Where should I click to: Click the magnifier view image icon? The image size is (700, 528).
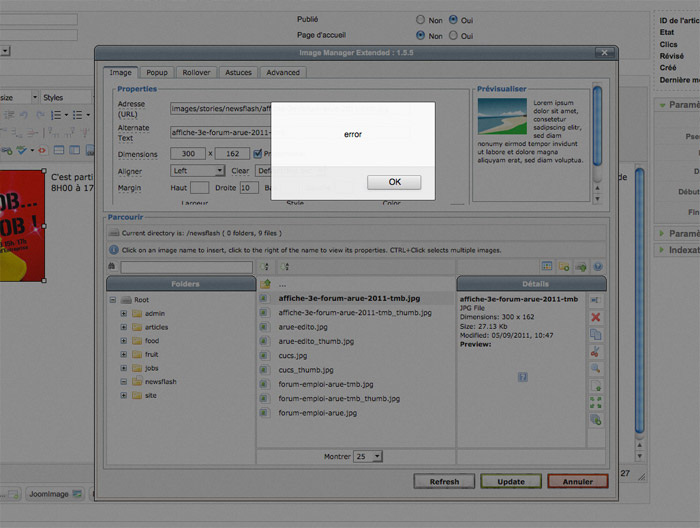(x=596, y=368)
